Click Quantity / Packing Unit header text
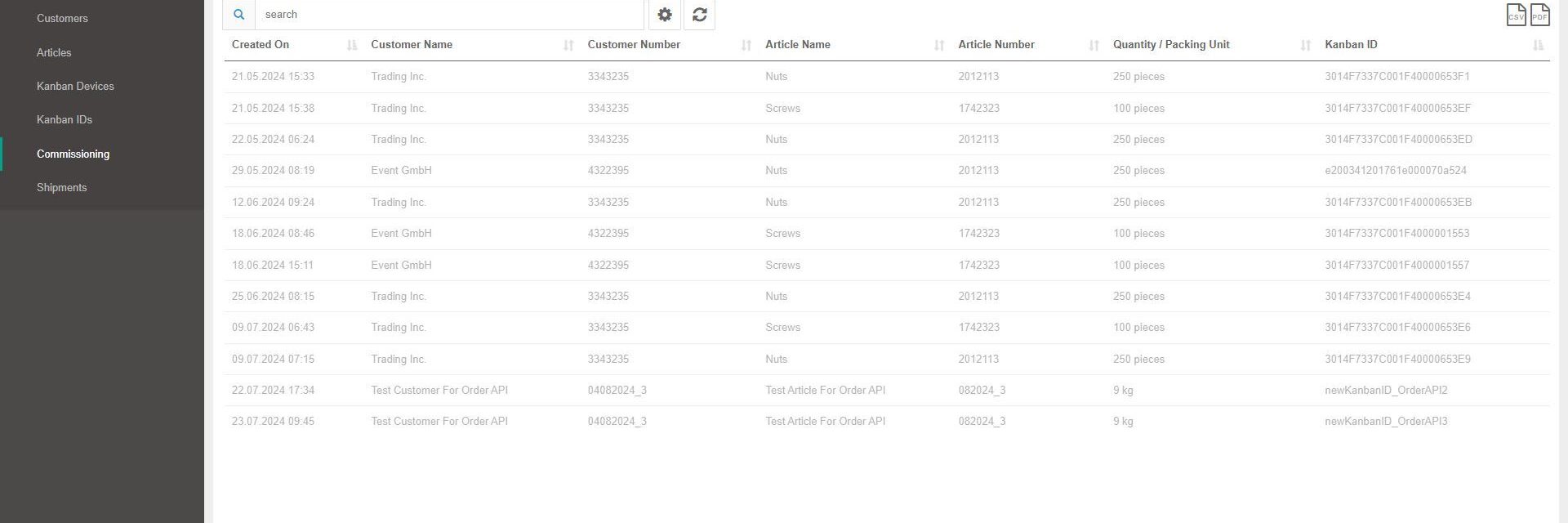Screen dimensions: 1568x523 [x=1171, y=44]
